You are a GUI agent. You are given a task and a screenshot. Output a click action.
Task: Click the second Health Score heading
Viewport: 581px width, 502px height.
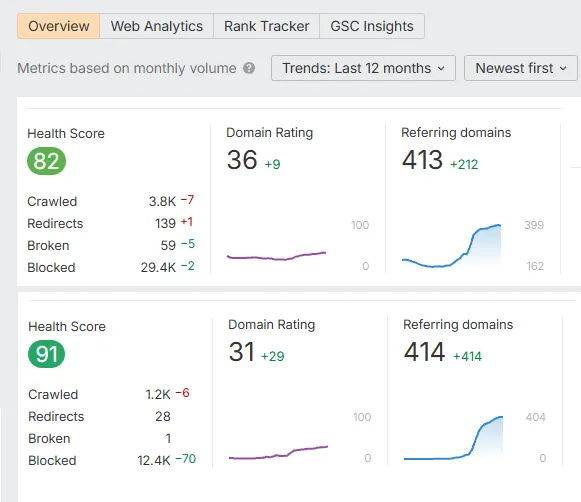tap(67, 326)
